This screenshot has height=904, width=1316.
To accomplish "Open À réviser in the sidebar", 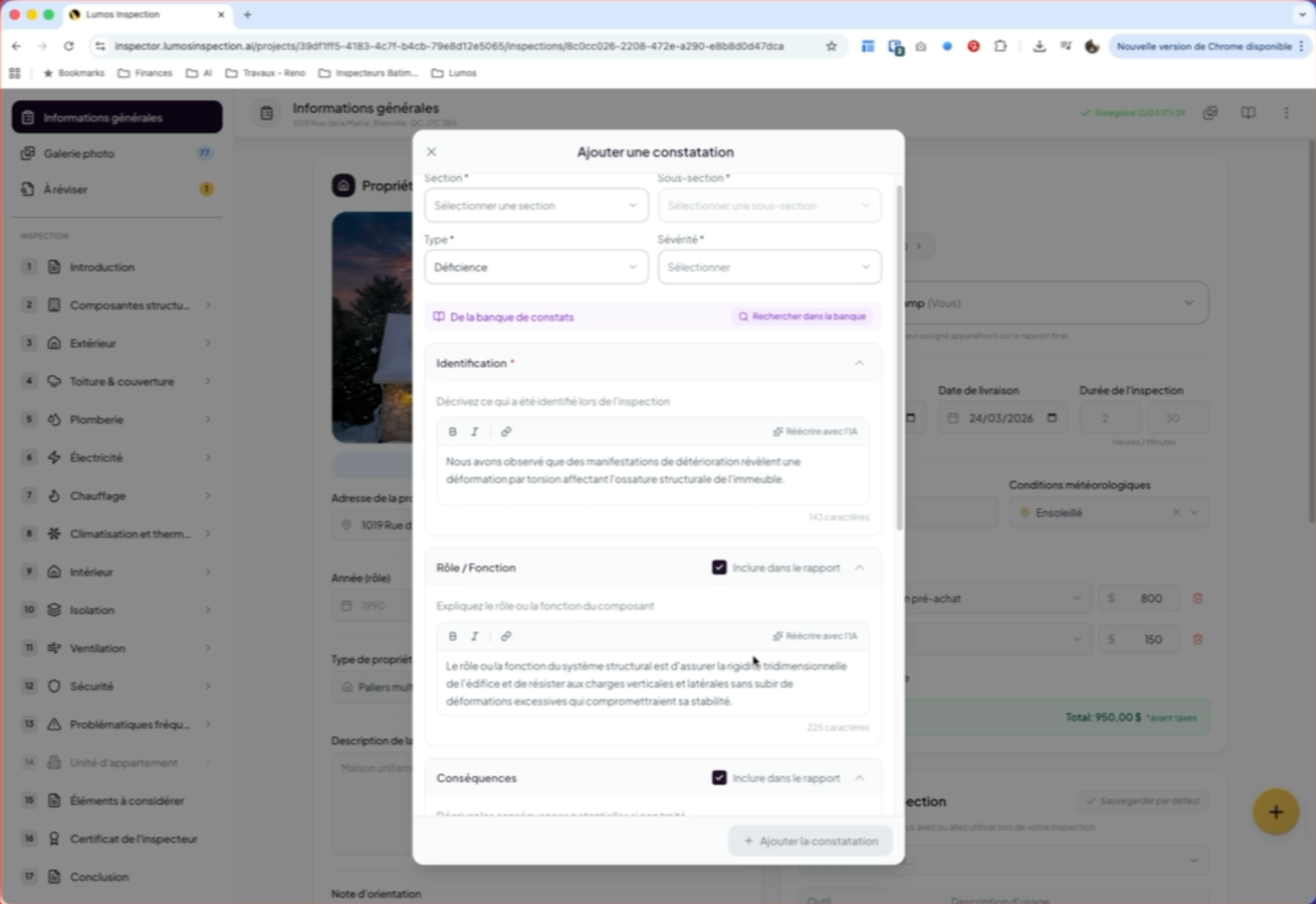I will pyautogui.click(x=117, y=189).
